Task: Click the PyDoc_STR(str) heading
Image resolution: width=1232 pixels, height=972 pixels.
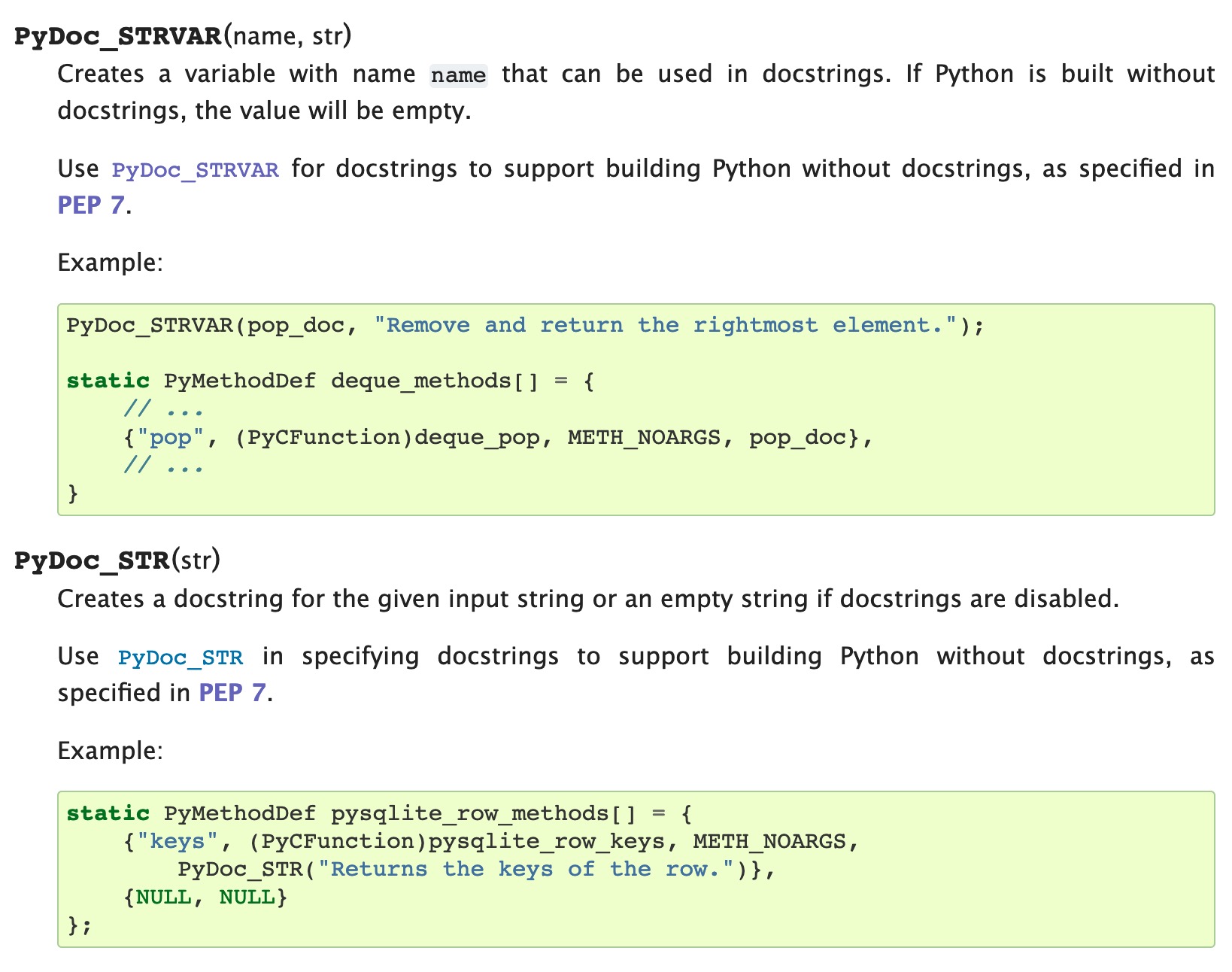Action: (x=117, y=560)
